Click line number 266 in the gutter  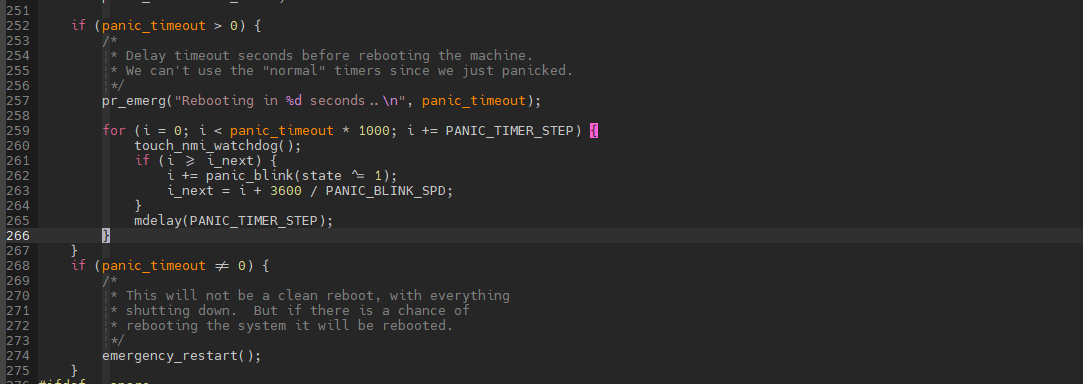pyautogui.click(x=18, y=236)
